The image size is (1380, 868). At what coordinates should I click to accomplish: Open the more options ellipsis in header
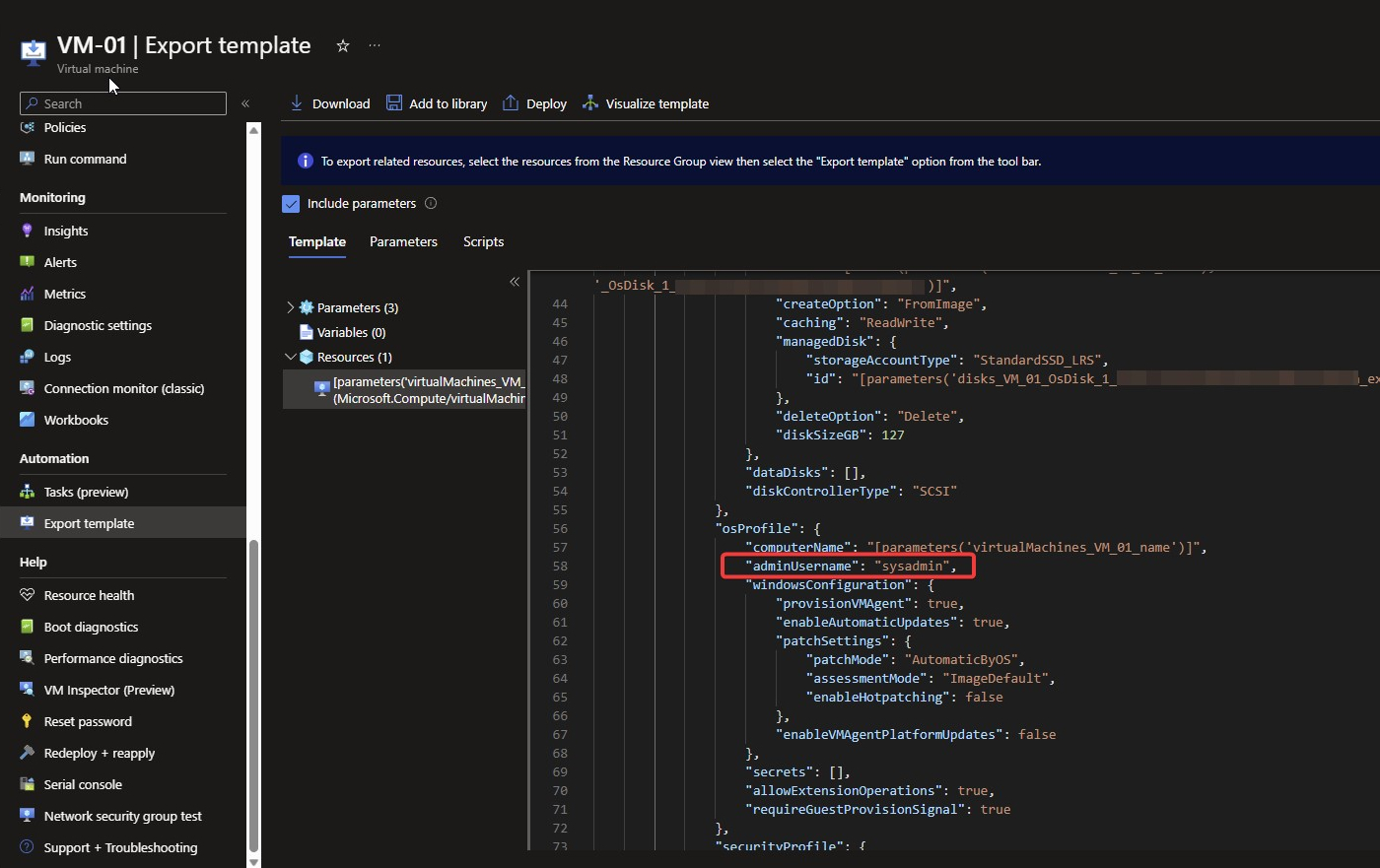[x=375, y=46]
